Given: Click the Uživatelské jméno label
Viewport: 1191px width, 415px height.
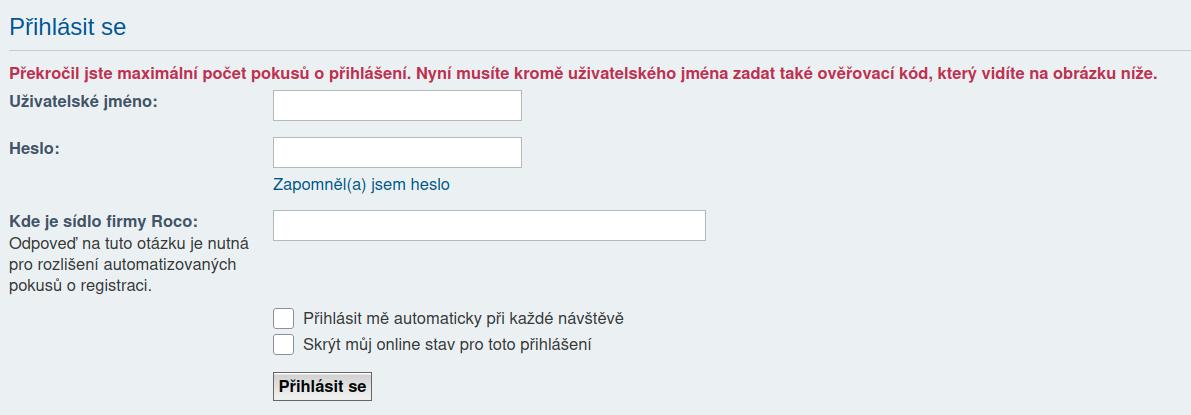Looking at the screenshot, I should click(x=83, y=101).
